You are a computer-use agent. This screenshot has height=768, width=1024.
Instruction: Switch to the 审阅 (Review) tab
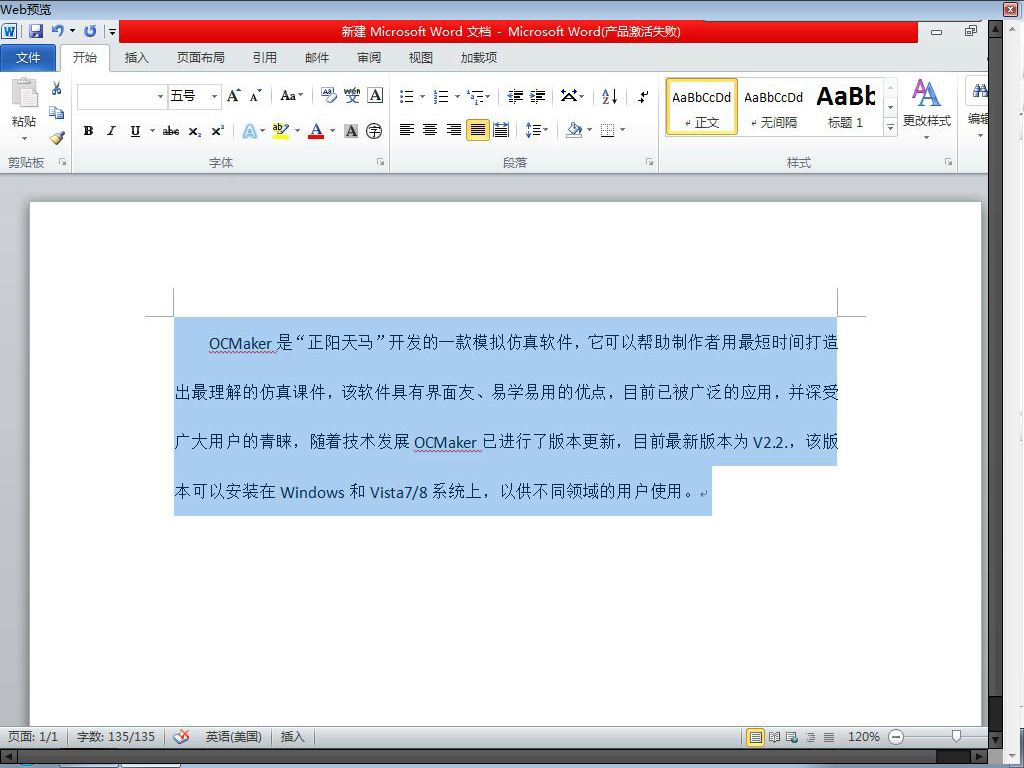coord(369,57)
